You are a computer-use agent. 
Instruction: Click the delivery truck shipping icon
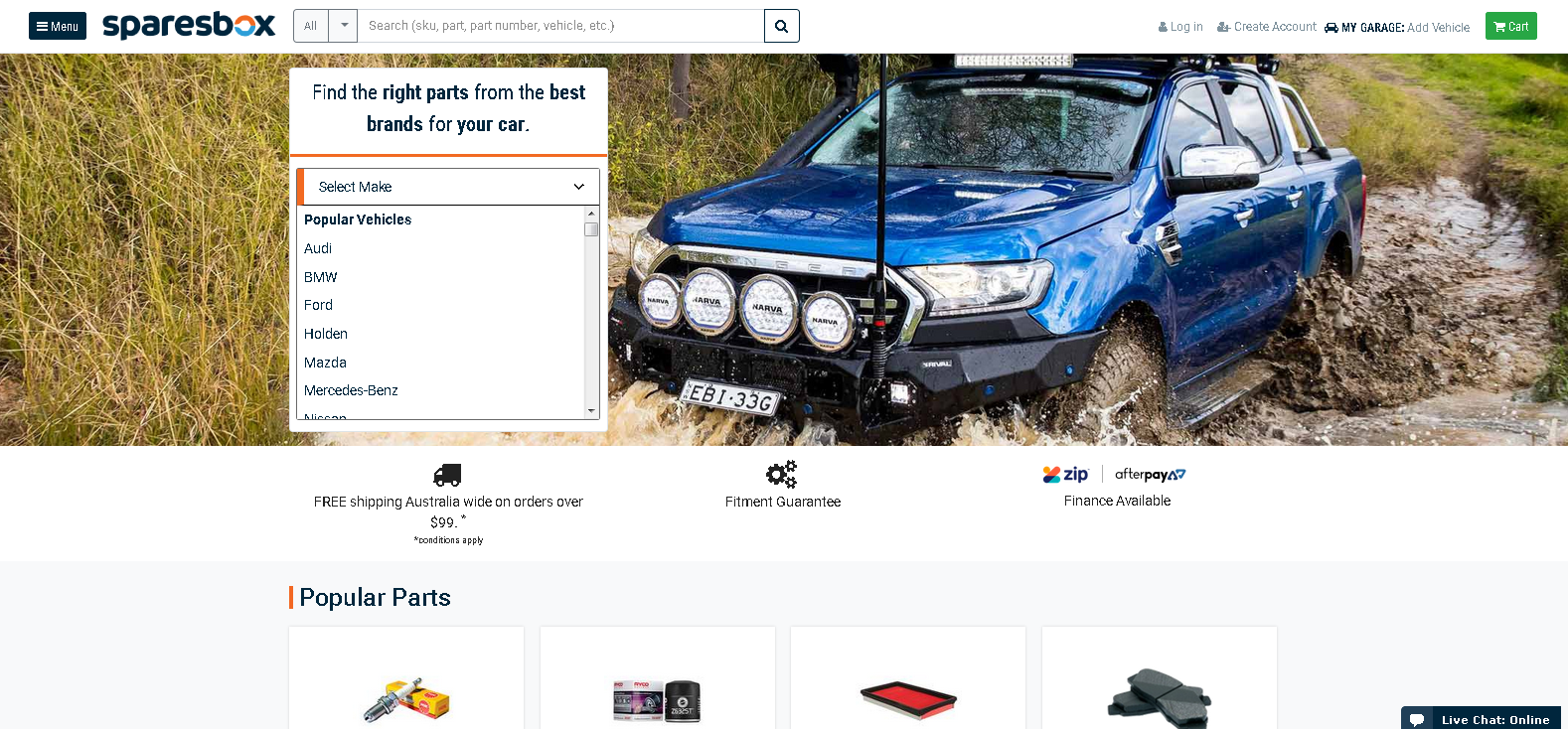(448, 475)
